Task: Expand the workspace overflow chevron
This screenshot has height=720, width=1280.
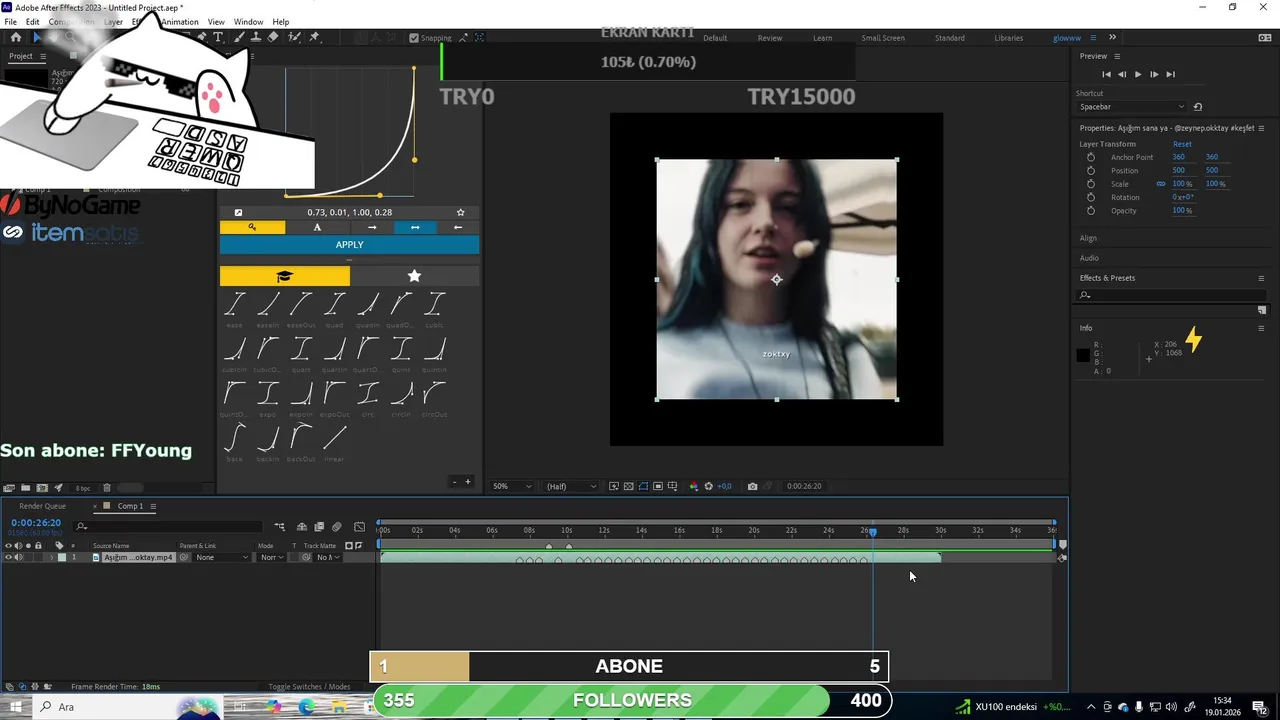Action: pos(1112,37)
